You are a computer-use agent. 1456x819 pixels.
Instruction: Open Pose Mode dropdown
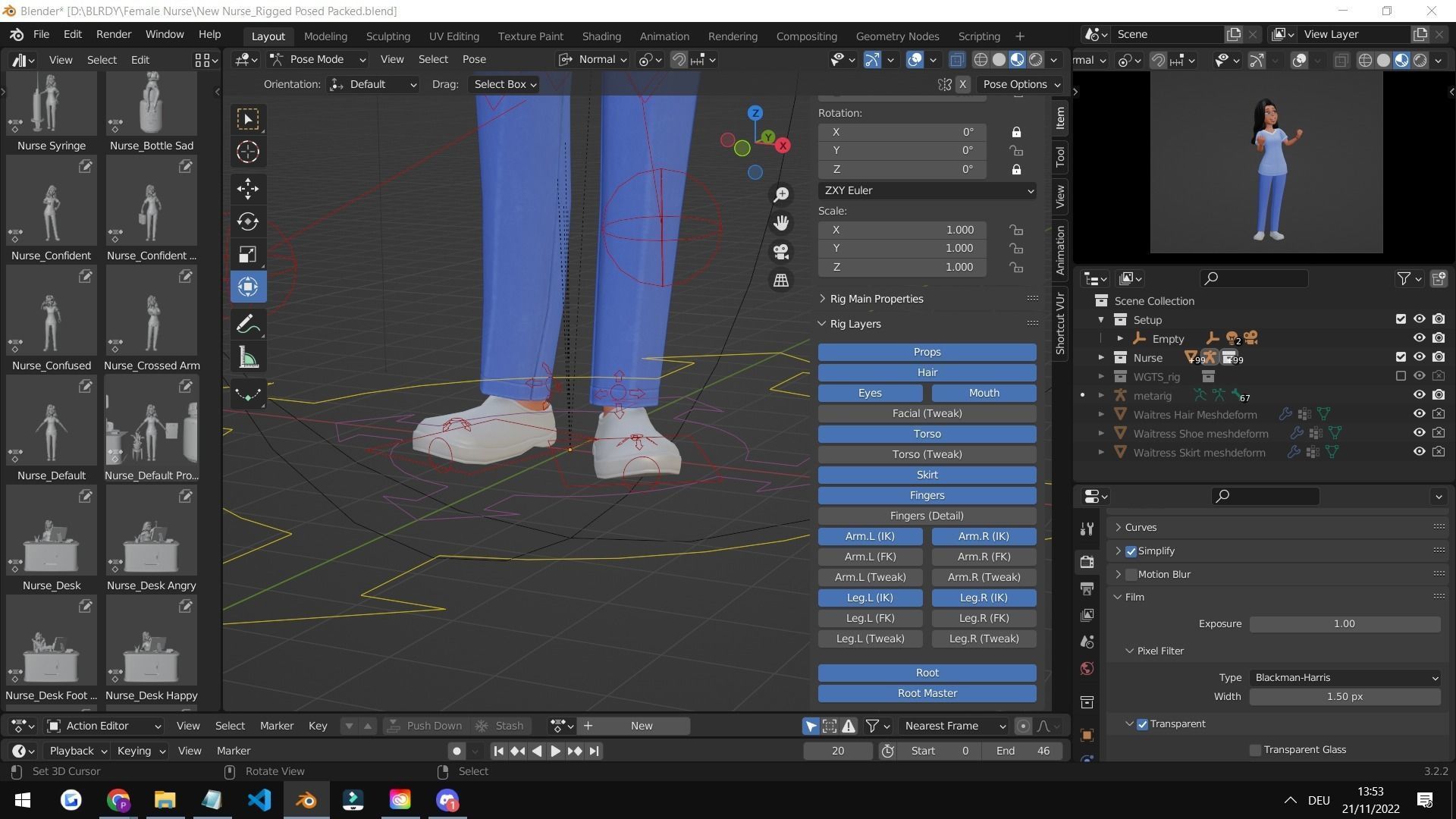[318, 60]
